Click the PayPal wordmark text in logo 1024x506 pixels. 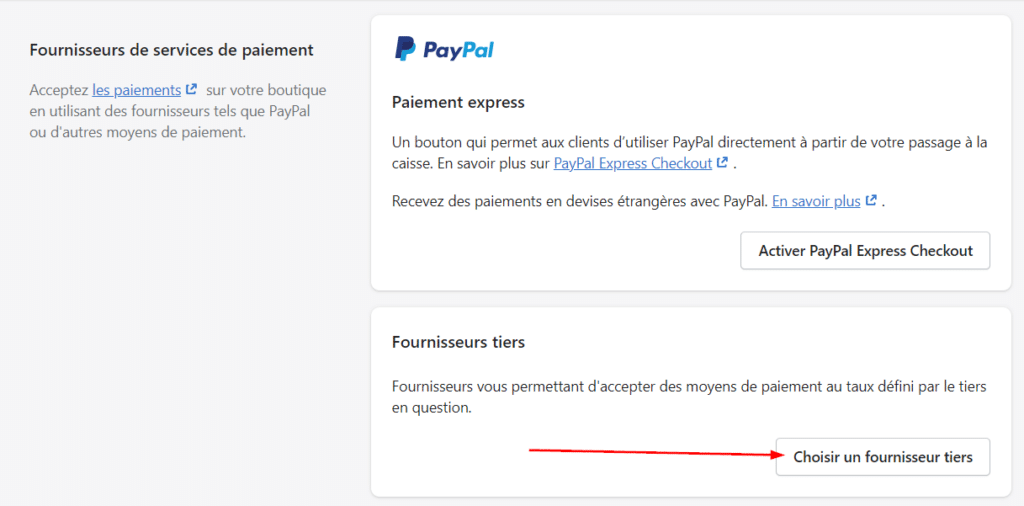458,50
